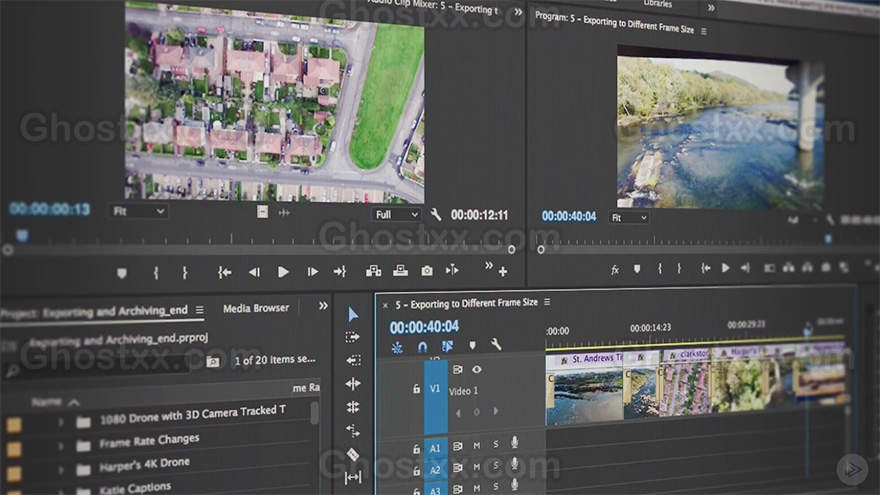This screenshot has width=880, height=495.
Task: Mute audio track A2
Action: (476, 467)
